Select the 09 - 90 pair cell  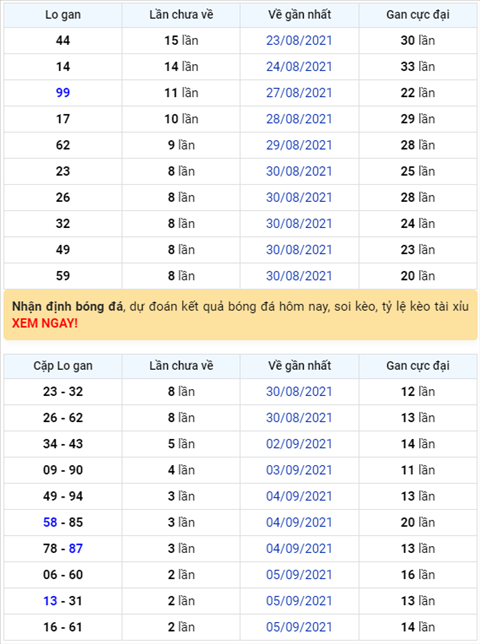[x=63, y=470]
